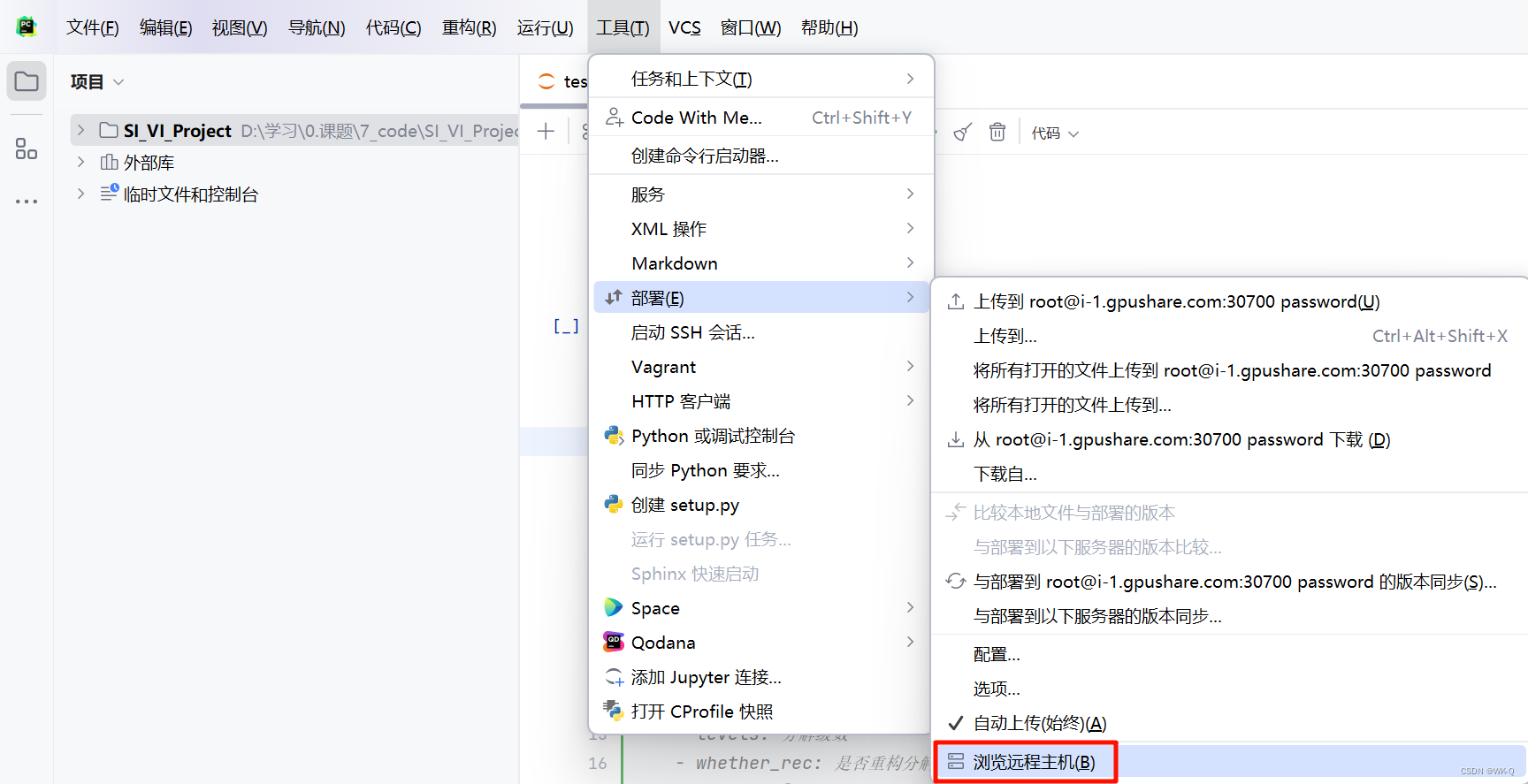This screenshot has height=784, width=1528.
Task: Open the 代码 cell type dropdown
Action: 1055,133
